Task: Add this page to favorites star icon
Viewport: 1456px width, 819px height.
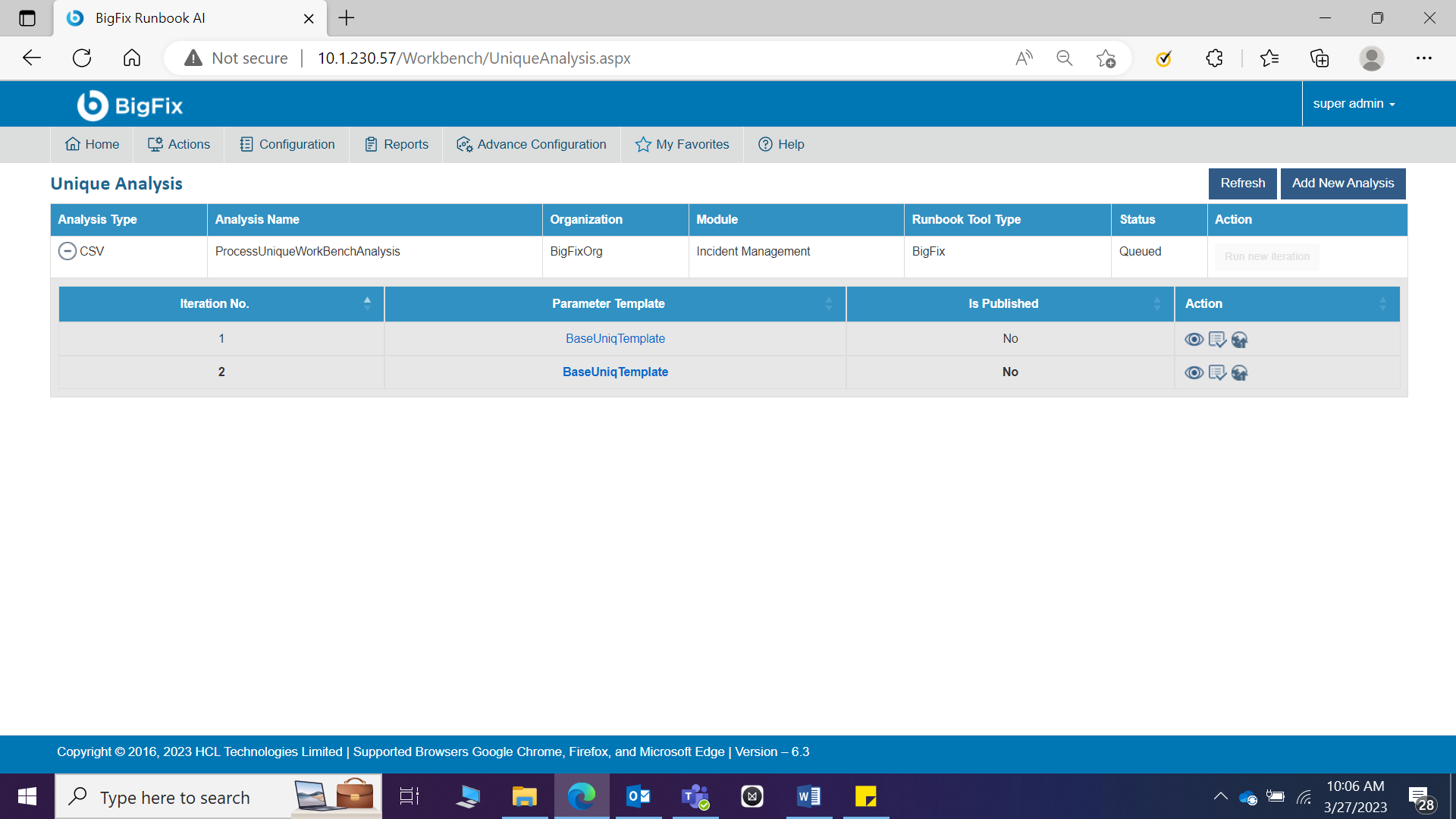Action: click(1106, 58)
